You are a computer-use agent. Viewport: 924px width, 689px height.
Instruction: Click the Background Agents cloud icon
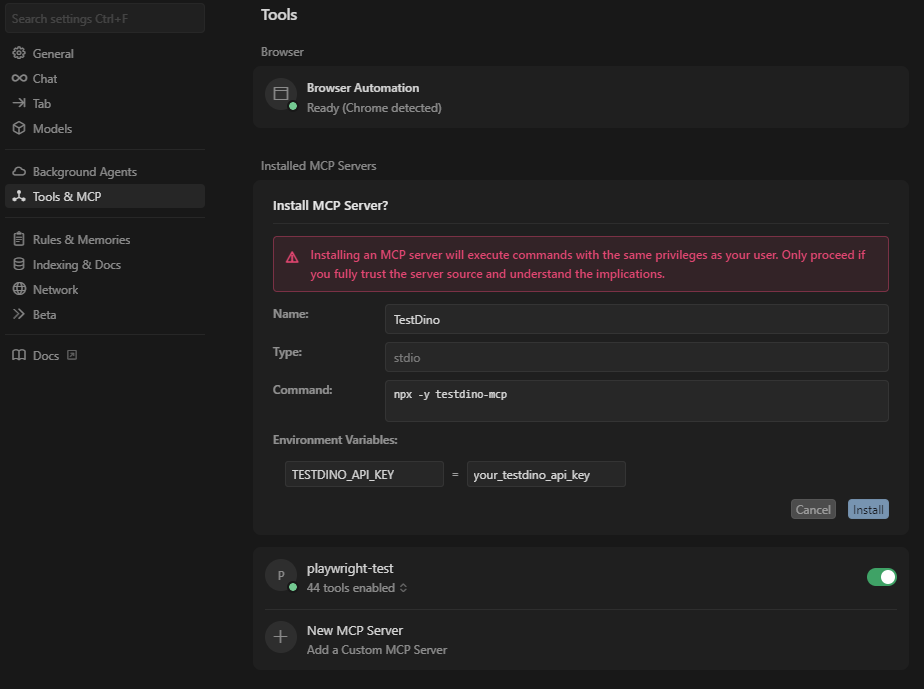pos(19,172)
